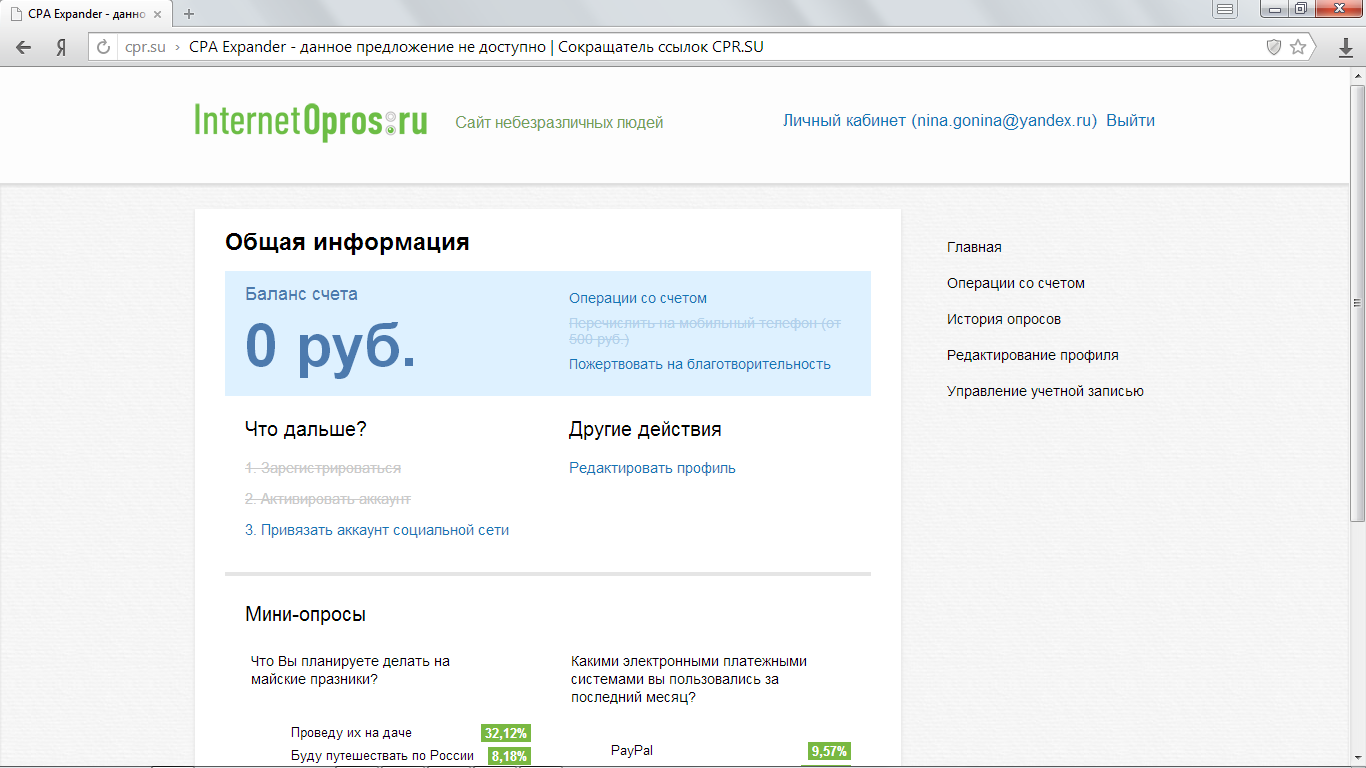
Task: Click Буду путешествовать по России answer
Action: pyautogui.click(x=382, y=756)
